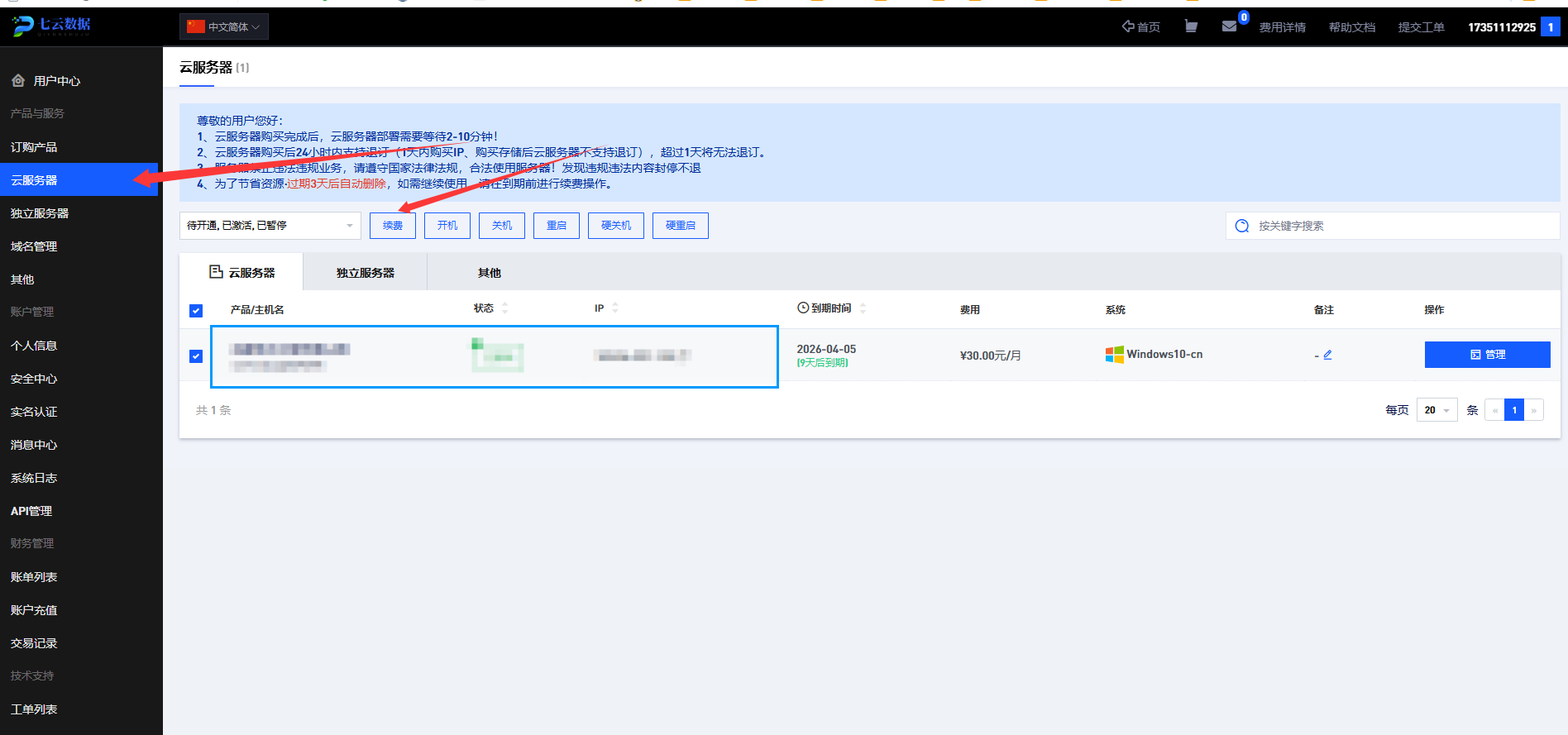
Task: Uncheck the server row checkbox
Action: (x=196, y=356)
